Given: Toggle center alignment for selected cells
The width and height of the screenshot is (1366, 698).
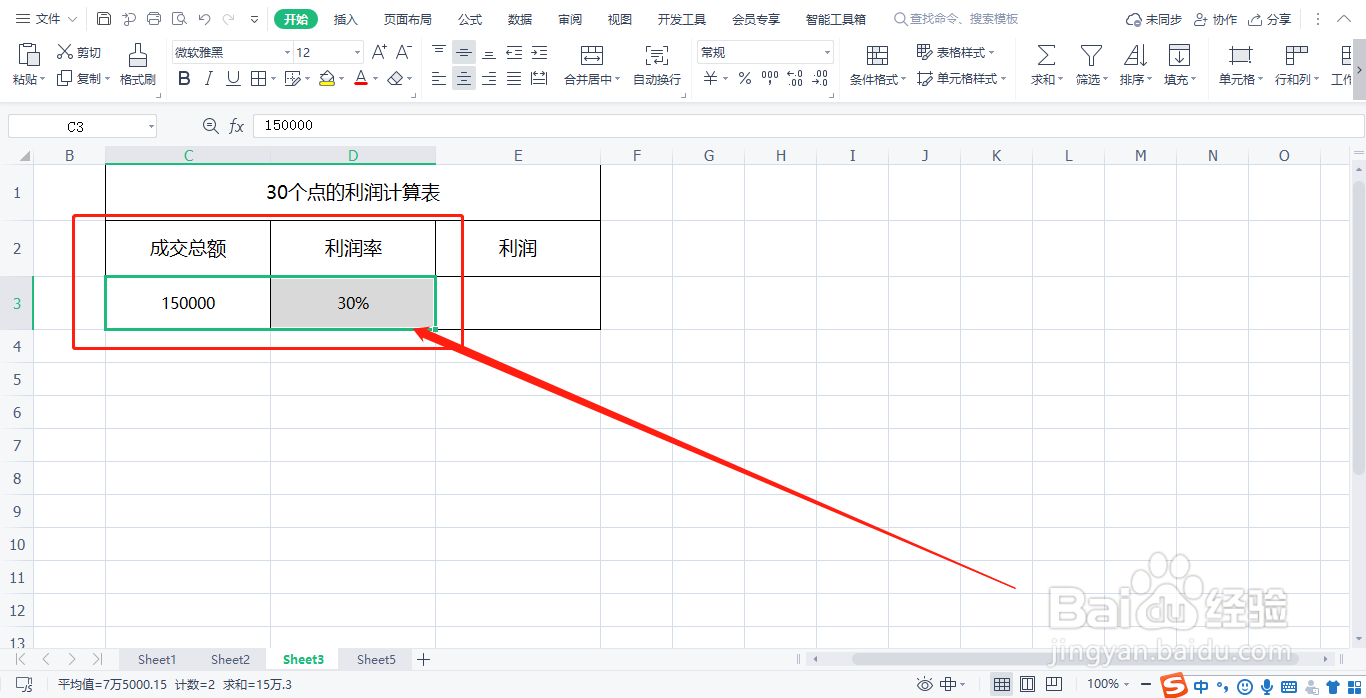Looking at the screenshot, I should pyautogui.click(x=463, y=78).
